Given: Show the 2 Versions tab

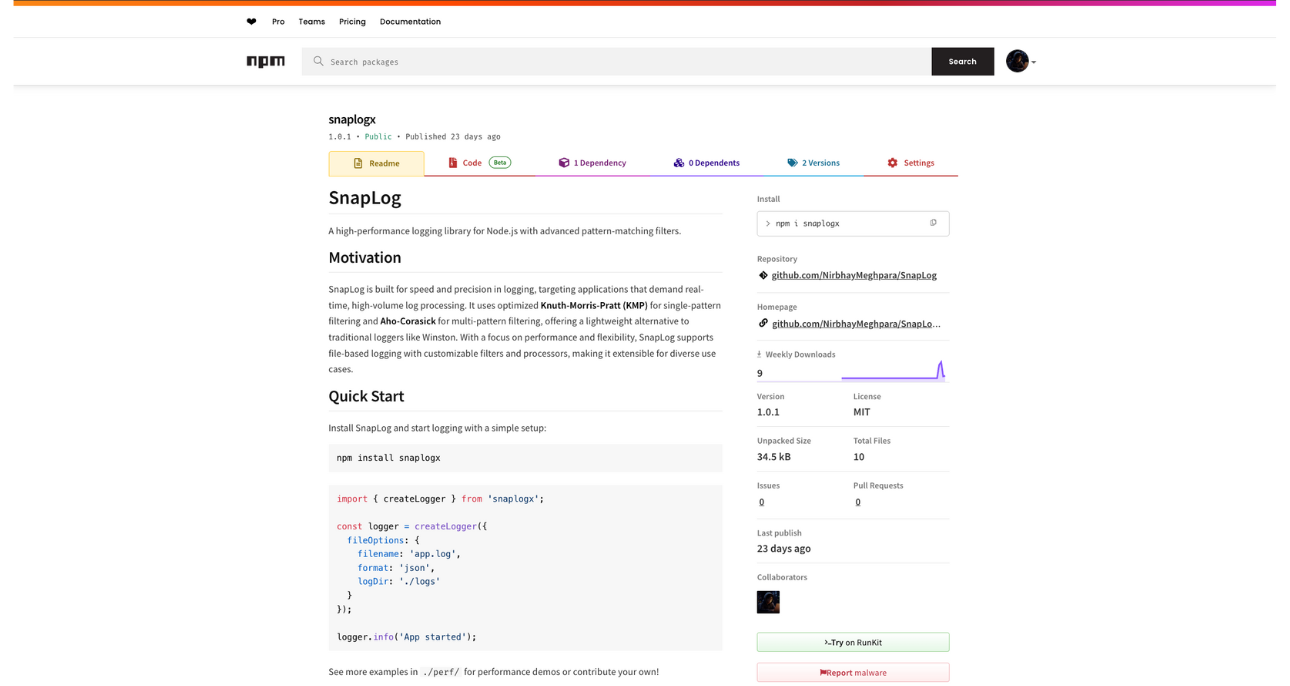Looking at the screenshot, I should (813, 162).
